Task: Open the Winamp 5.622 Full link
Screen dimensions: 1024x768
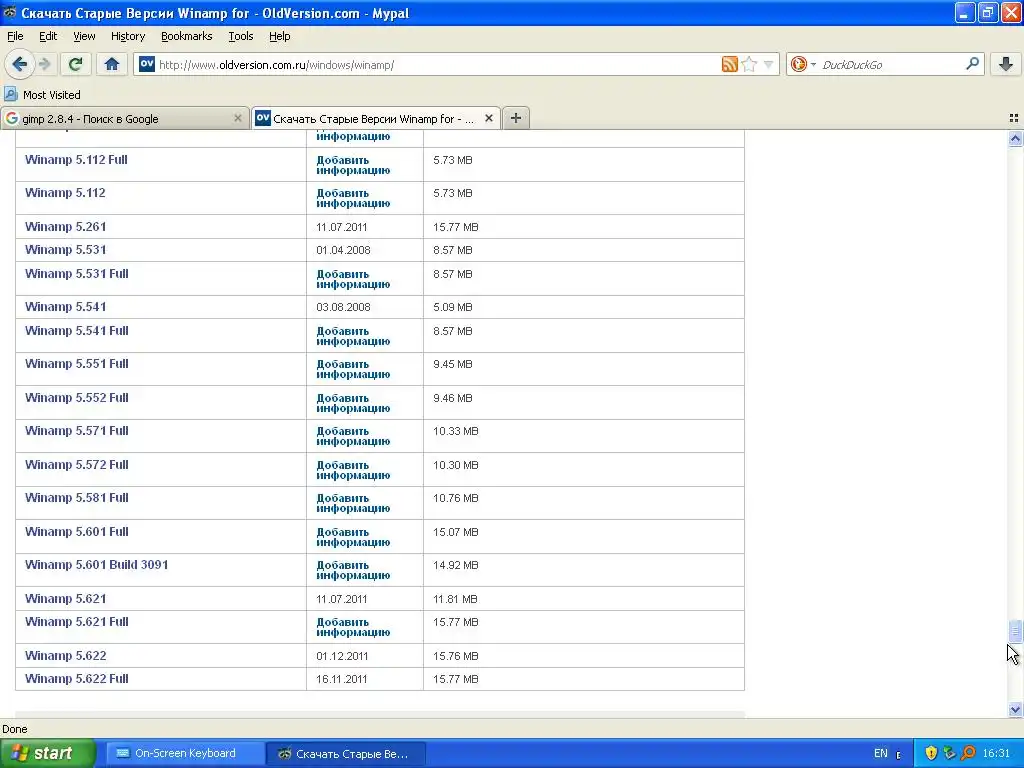Action: [76, 679]
